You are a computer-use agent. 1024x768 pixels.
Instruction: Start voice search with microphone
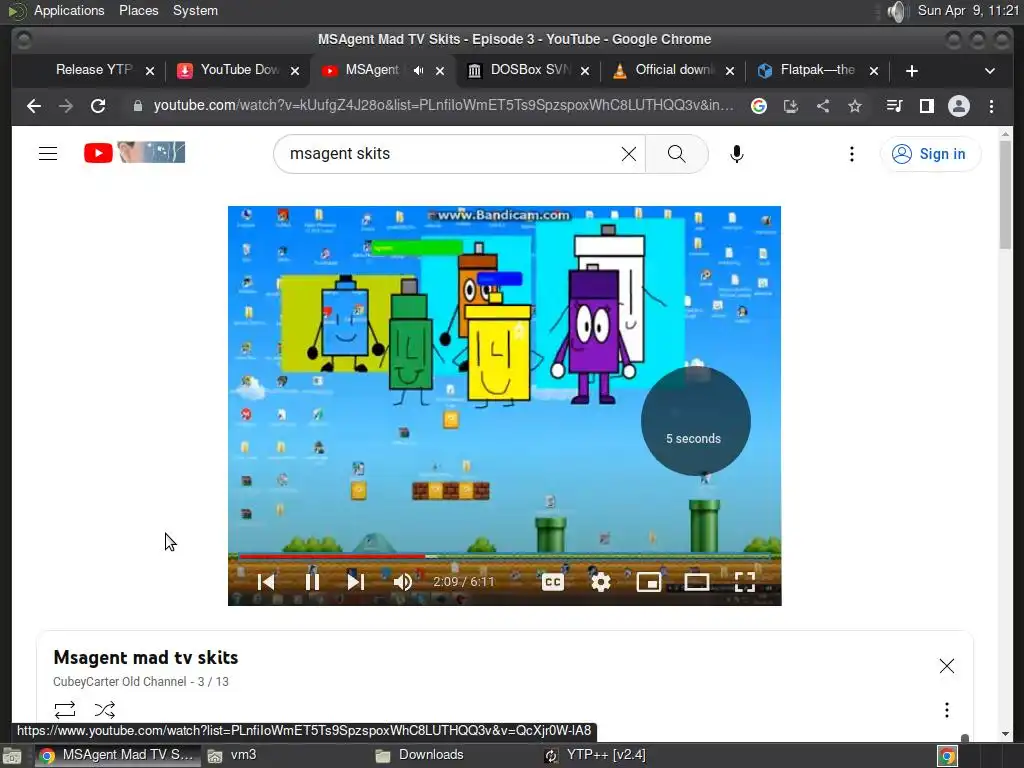click(737, 154)
